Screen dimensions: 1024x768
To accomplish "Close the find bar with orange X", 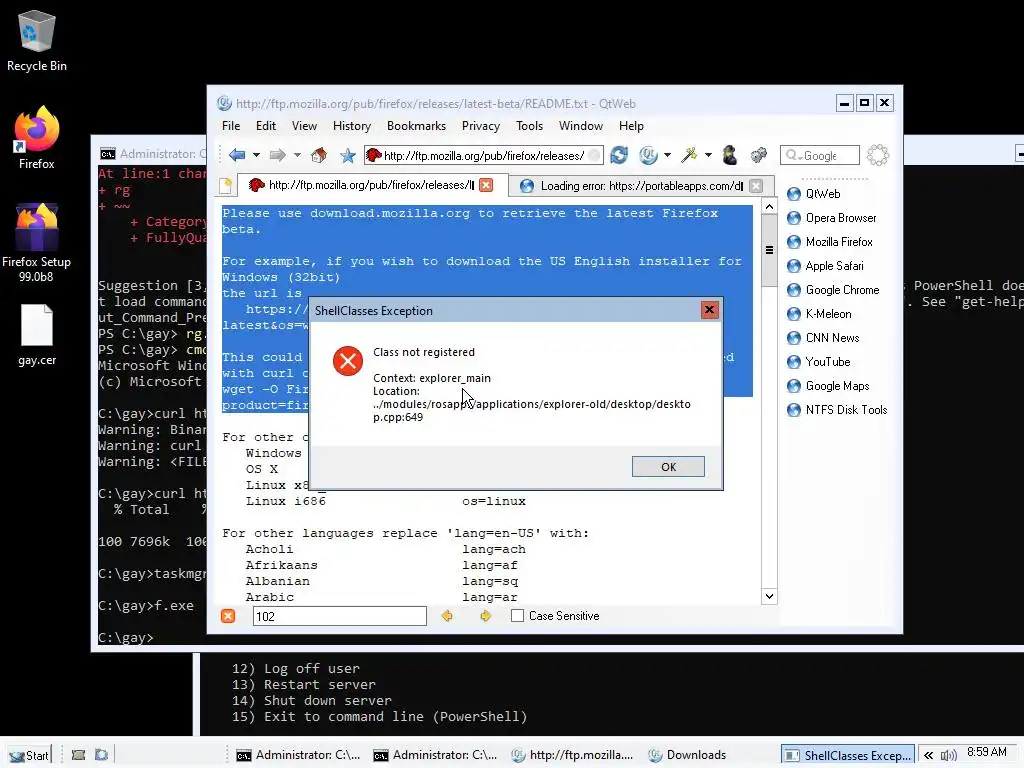I will click(x=228, y=616).
